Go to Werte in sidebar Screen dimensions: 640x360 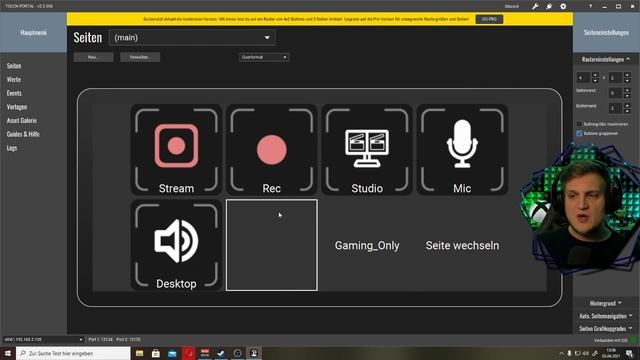point(13,79)
